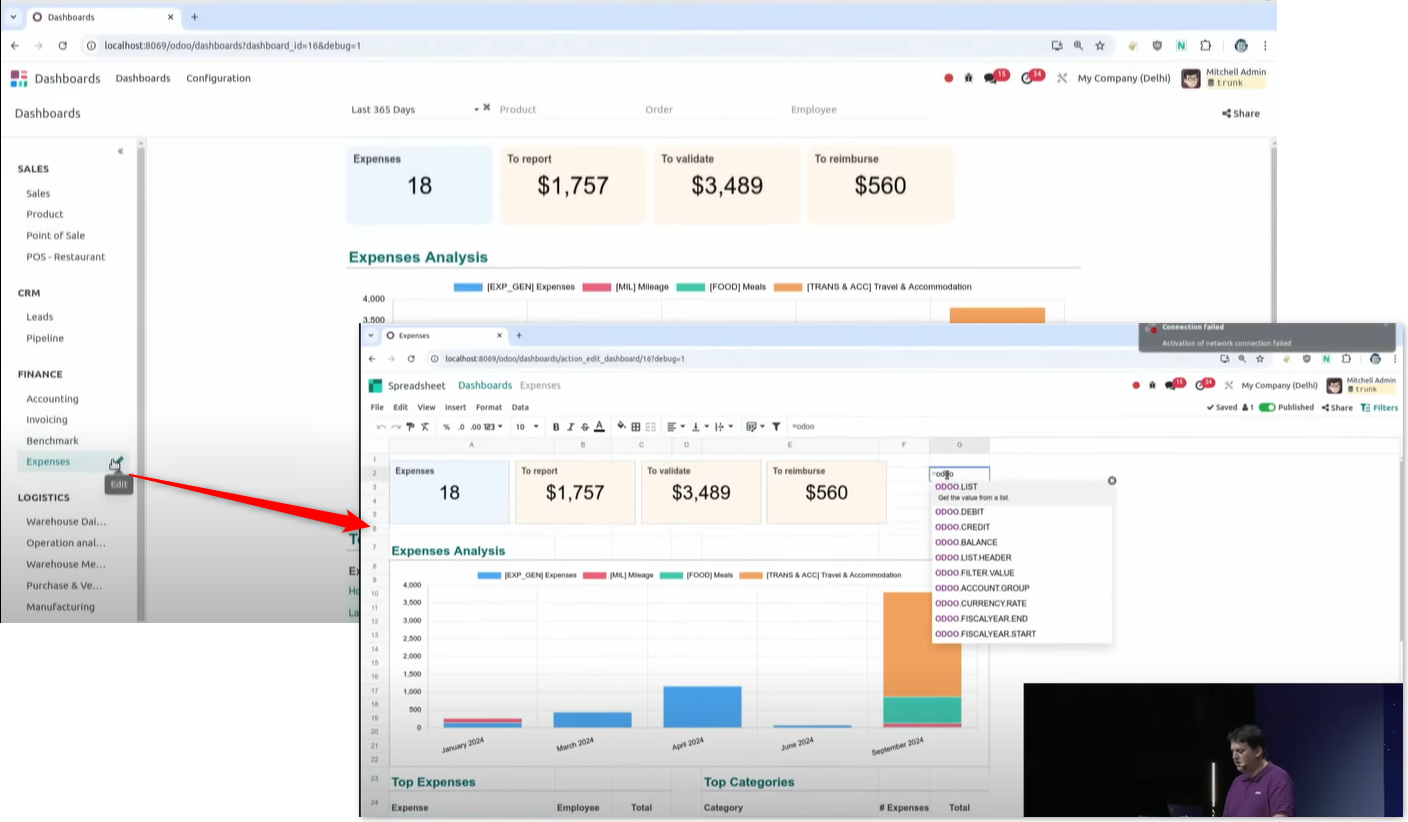Click Share in the Dashboards window

[1241, 114]
